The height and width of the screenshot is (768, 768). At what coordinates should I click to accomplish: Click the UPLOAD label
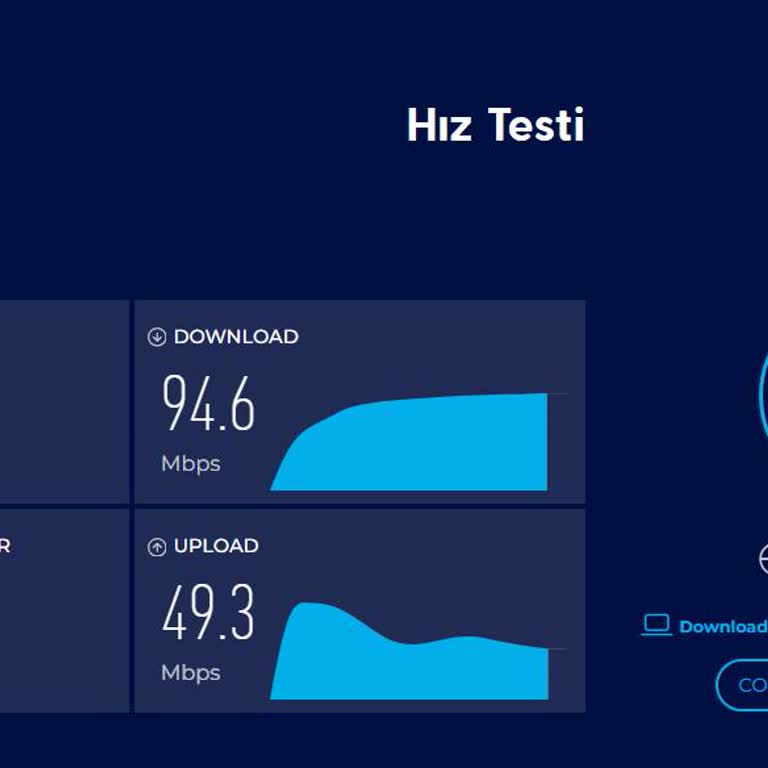pos(216,546)
